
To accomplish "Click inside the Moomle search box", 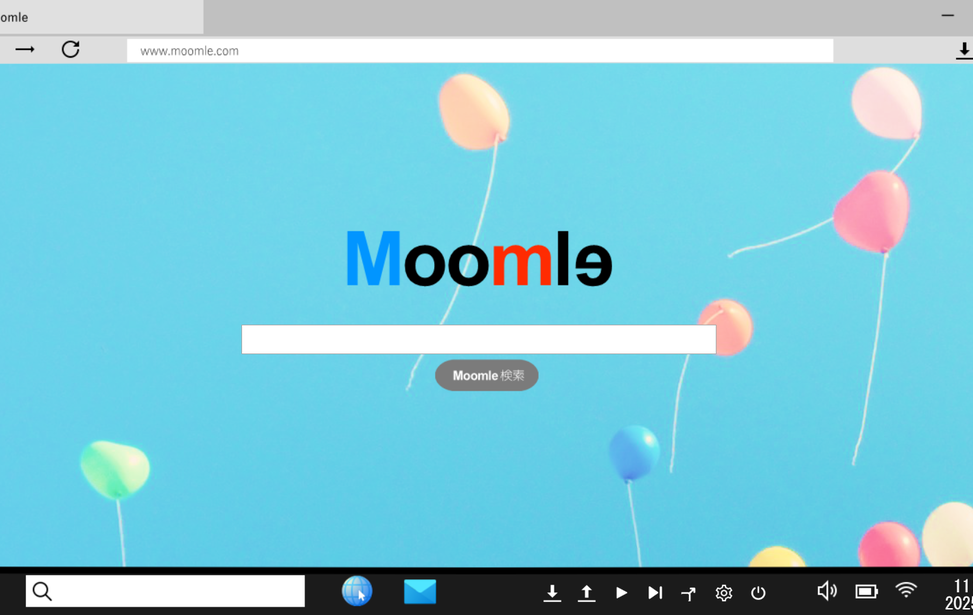I will (x=478, y=339).
